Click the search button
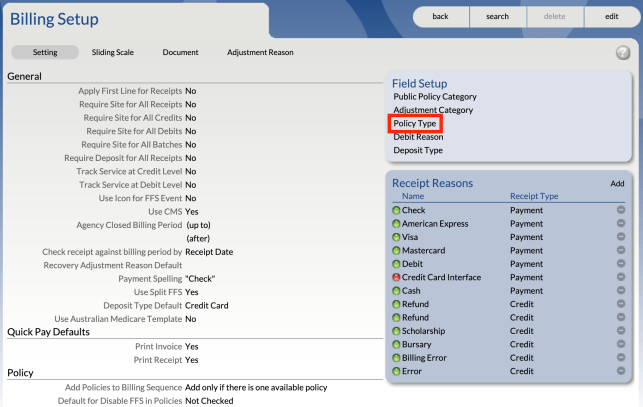643x407 pixels. (498, 16)
